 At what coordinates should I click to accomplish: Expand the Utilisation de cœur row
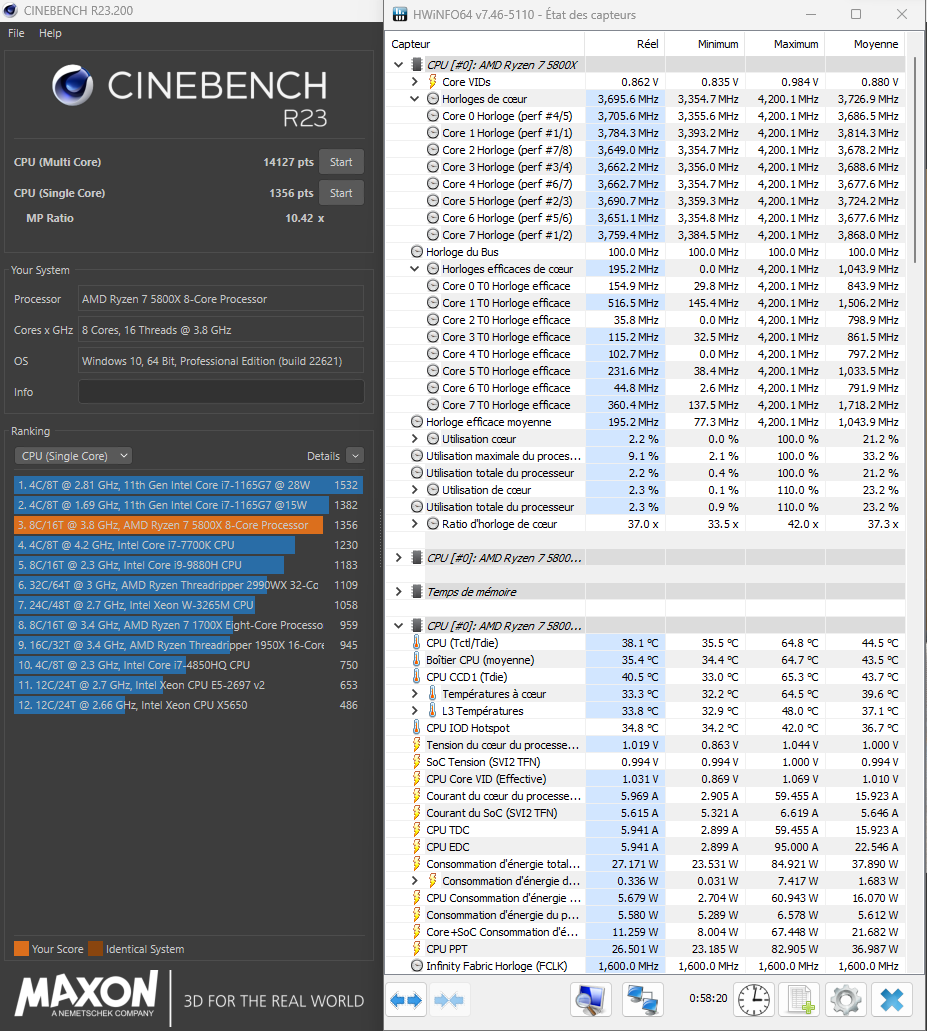click(414, 490)
